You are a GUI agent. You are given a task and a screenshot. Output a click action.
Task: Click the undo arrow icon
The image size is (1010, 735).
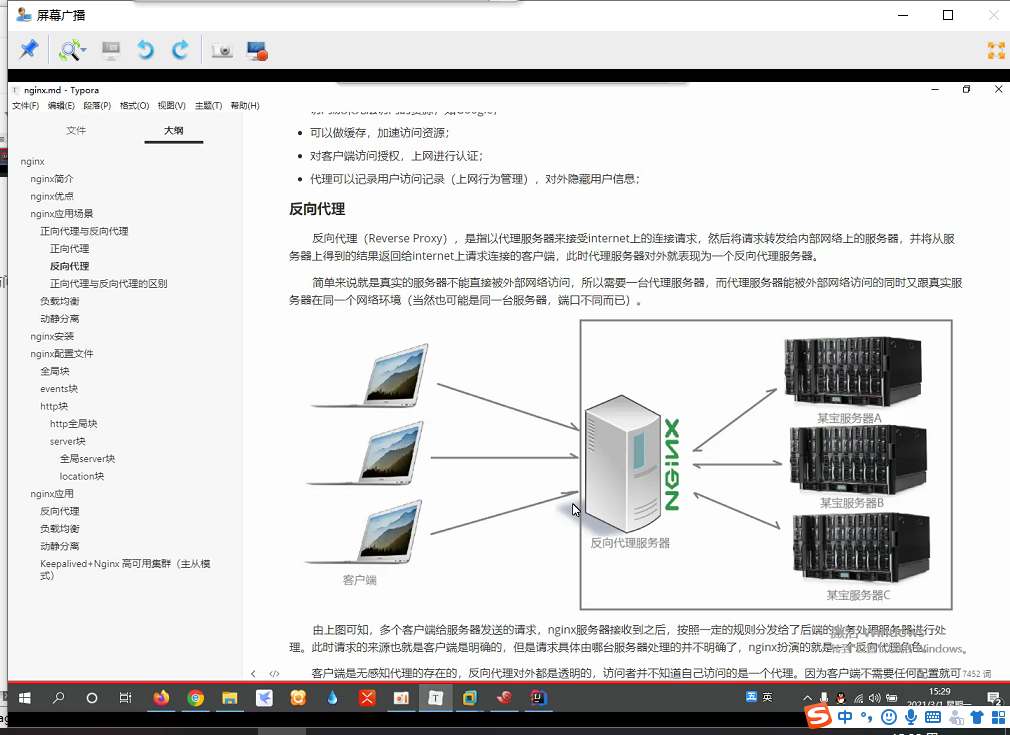point(146,50)
